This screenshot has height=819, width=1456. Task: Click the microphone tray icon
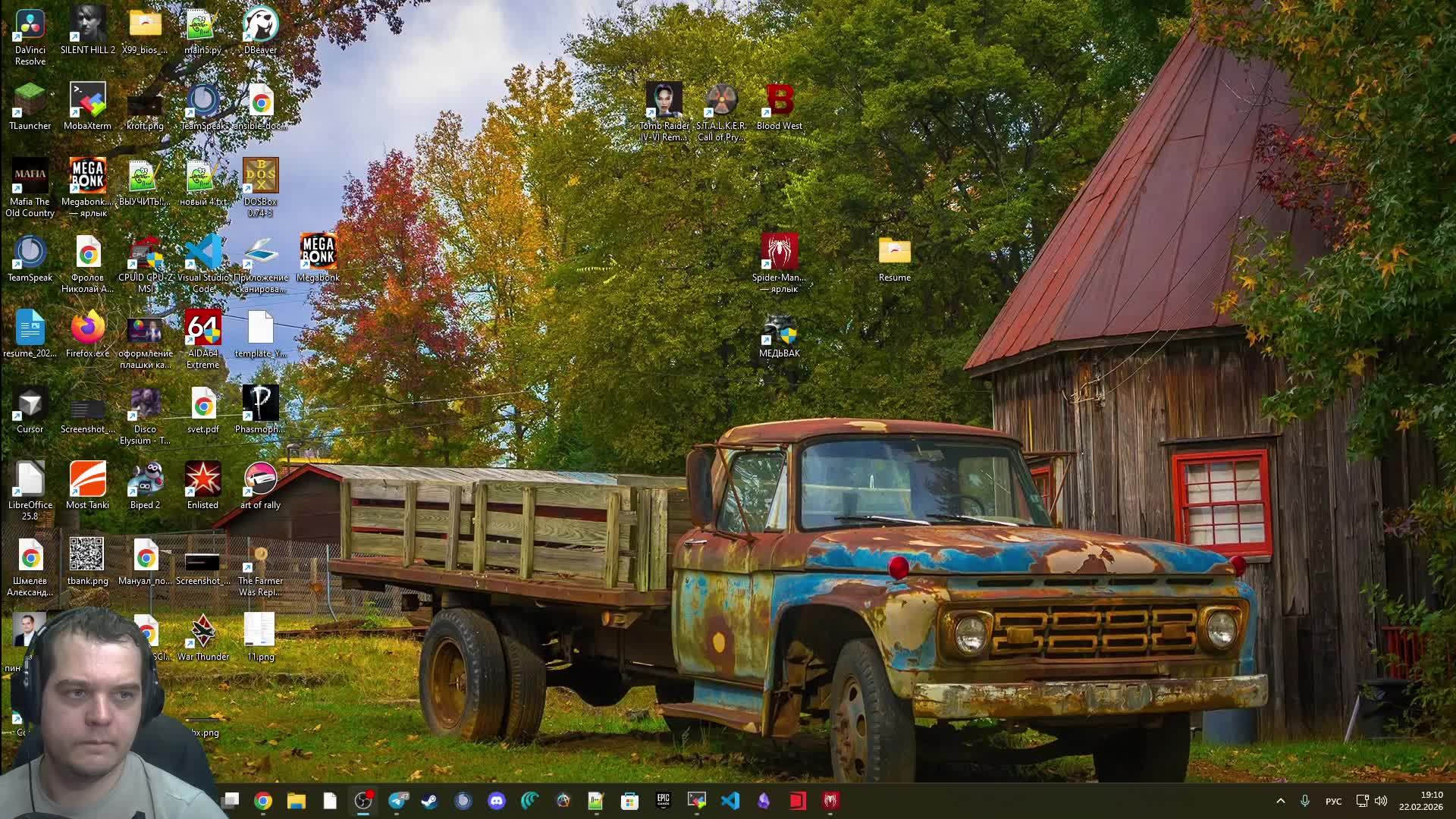[x=1305, y=801]
